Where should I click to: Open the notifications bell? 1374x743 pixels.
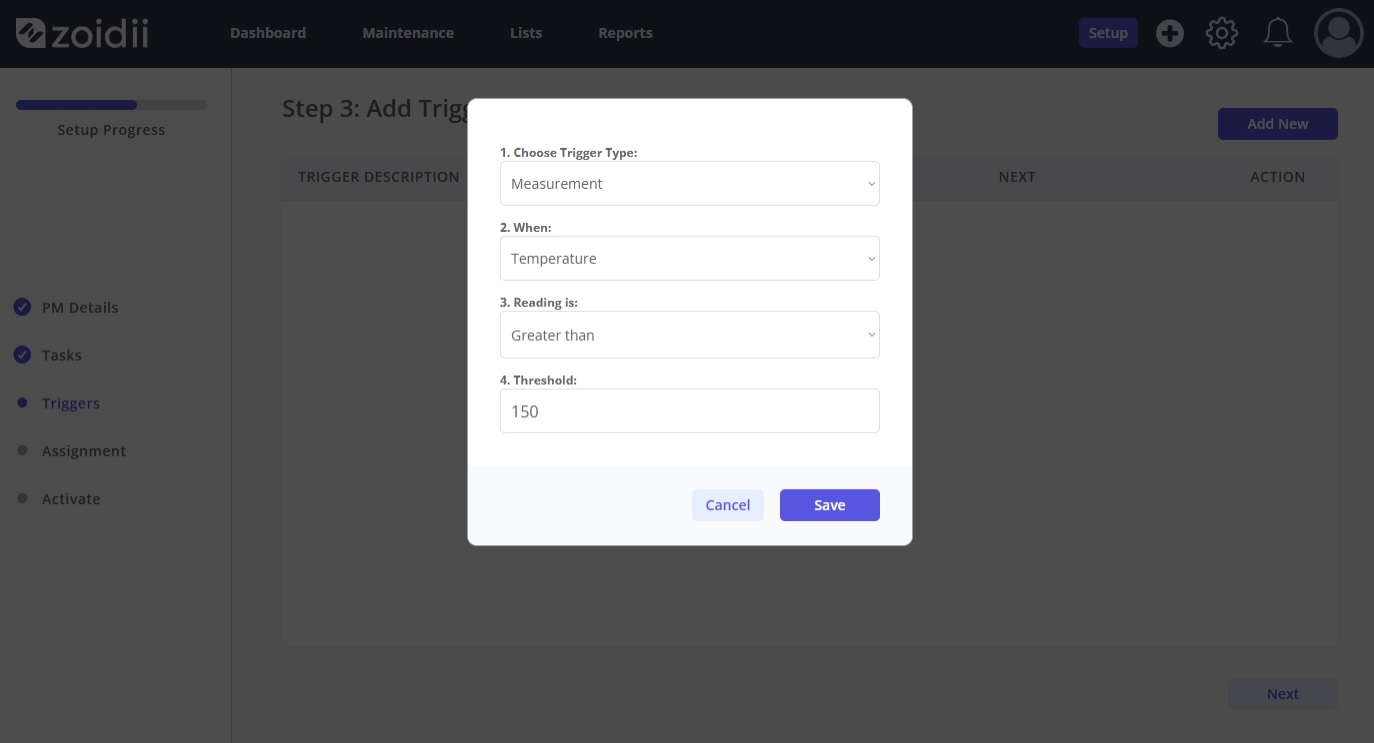point(1277,33)
